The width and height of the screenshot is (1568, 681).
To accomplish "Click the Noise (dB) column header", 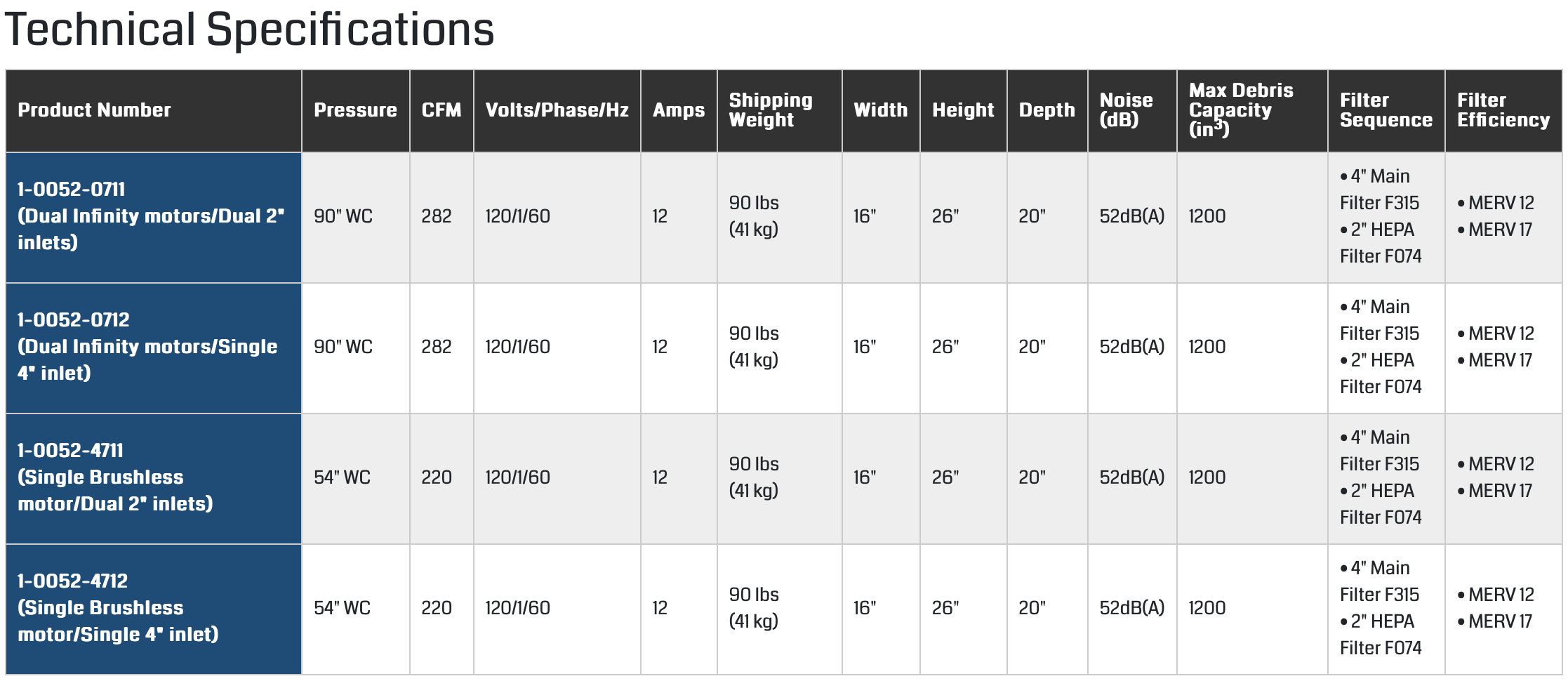I will (1125, 110).
